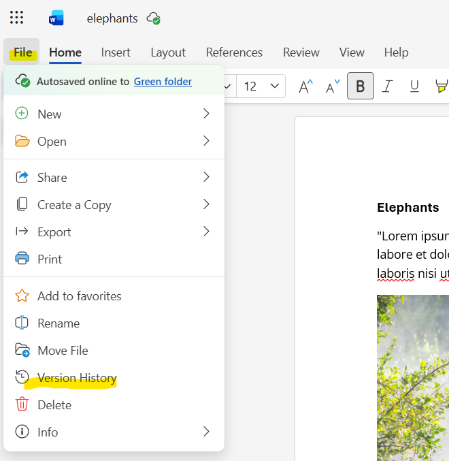Decrease font size with shrink icon

[x=332, y=86]
